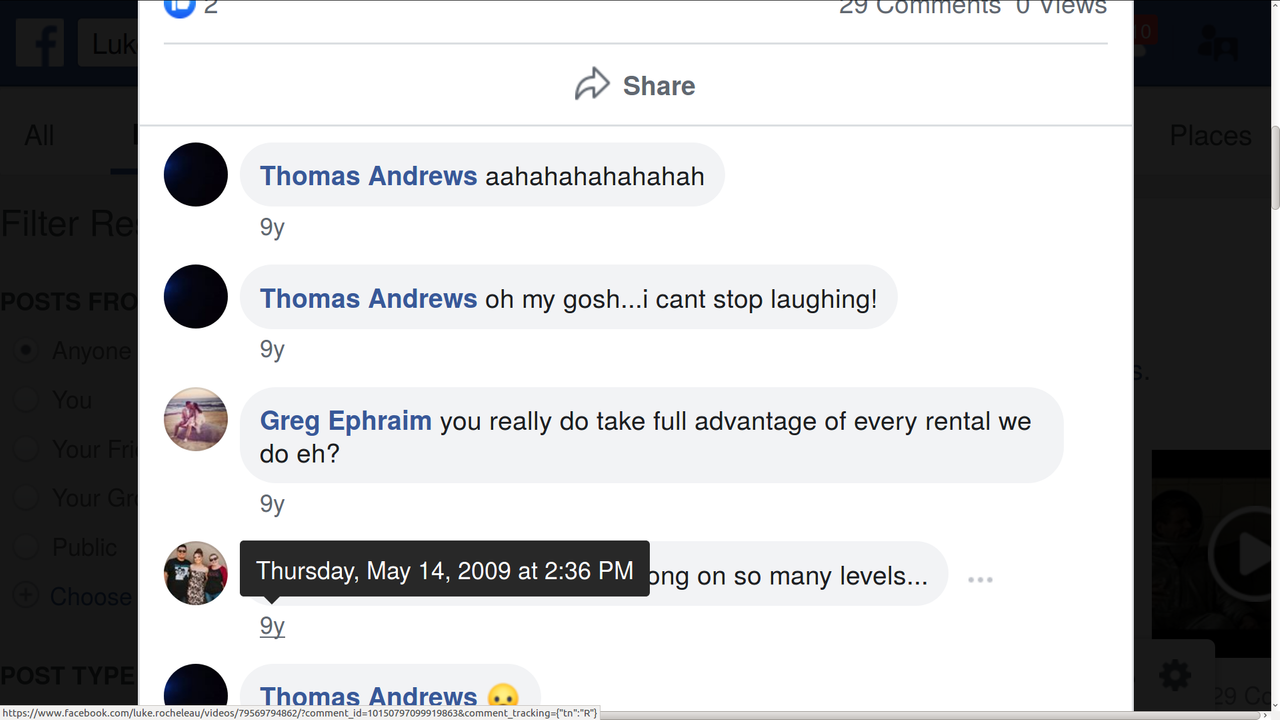Expand the "Choose a source" plus option
The image size is (1280, 720).
tap(27, 596)
